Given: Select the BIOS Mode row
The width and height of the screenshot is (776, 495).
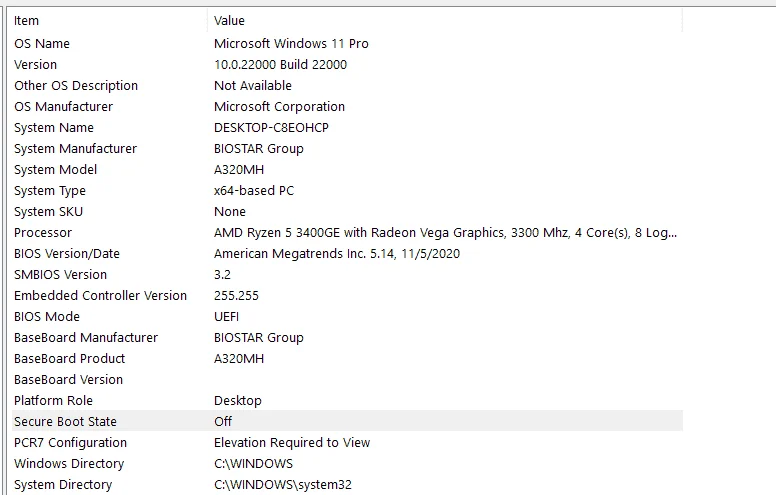Looking at the screenshot, I should pyautogui.click(x=347, y=317).
